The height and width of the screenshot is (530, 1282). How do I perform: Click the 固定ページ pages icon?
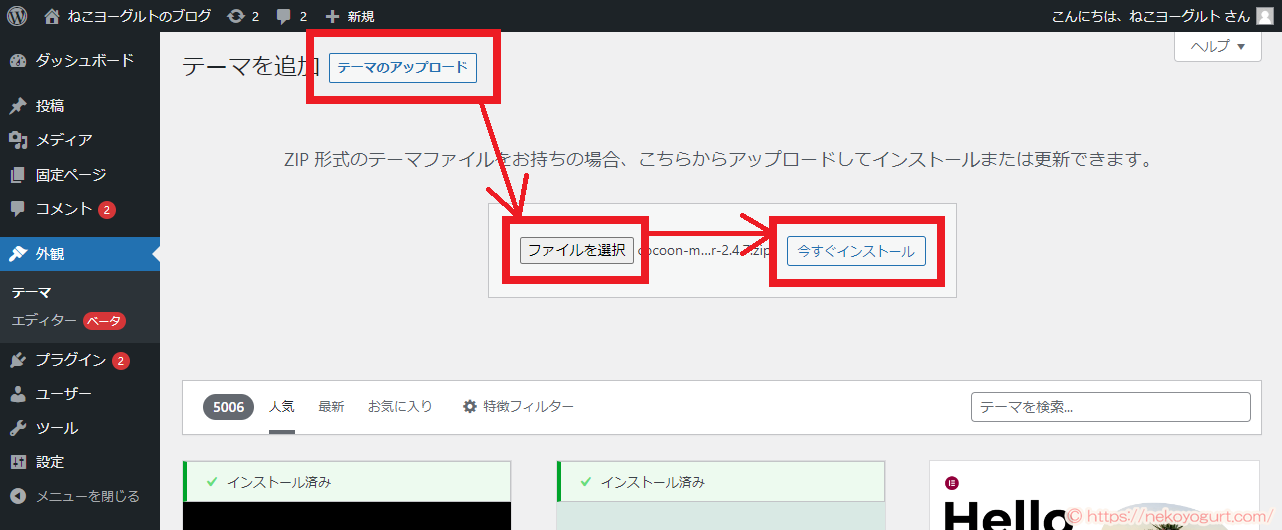click(18, 175)
